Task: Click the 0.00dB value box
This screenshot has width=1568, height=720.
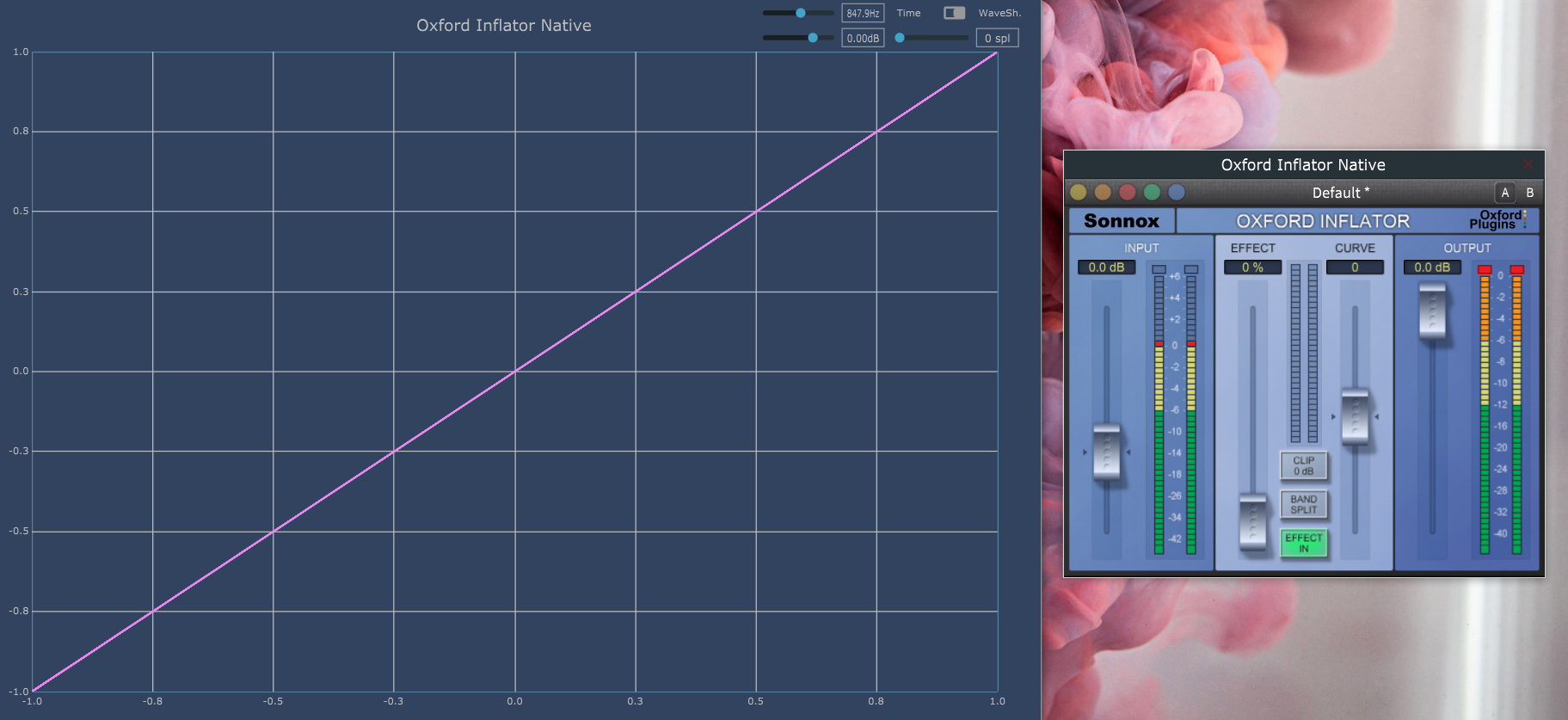Action: tap(863, 38)
